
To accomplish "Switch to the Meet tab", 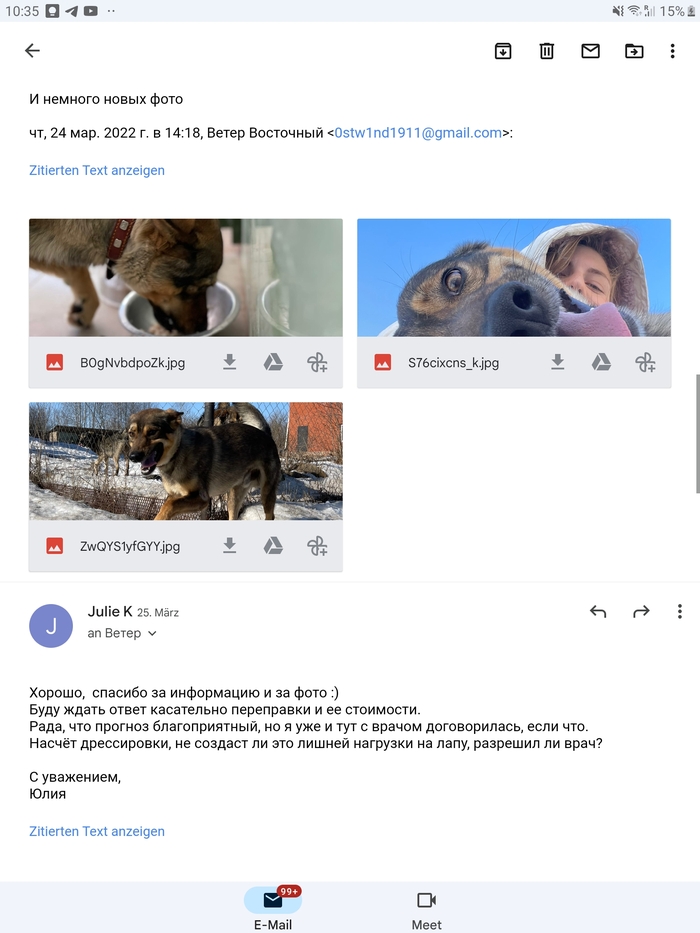I will (x=426, y=909).
